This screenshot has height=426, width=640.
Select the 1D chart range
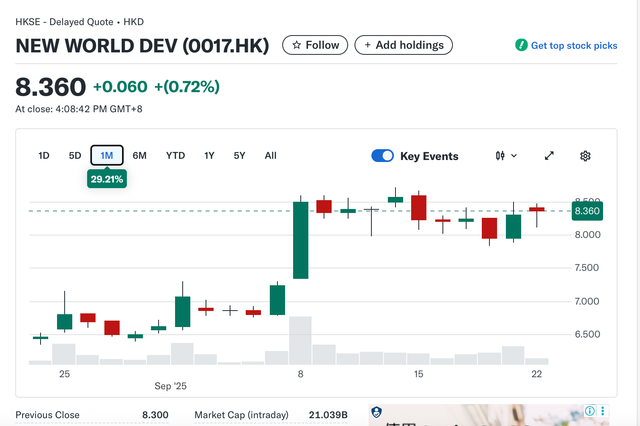coord(44,155)
